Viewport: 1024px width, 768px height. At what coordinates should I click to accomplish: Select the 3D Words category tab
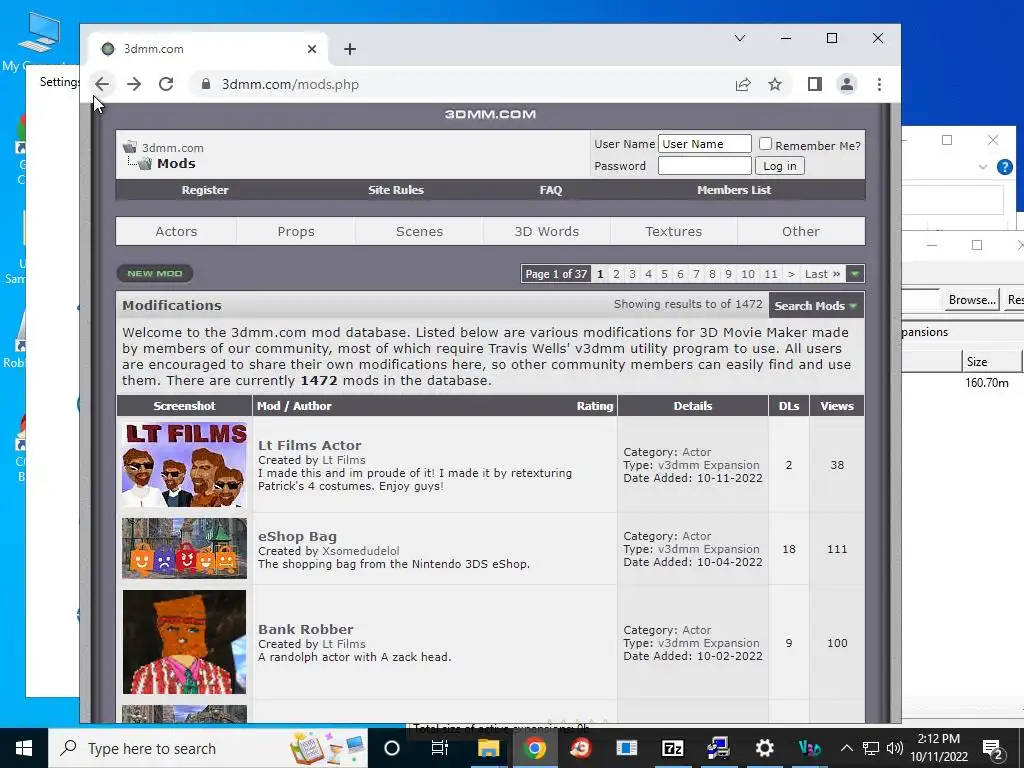(547, 231)
